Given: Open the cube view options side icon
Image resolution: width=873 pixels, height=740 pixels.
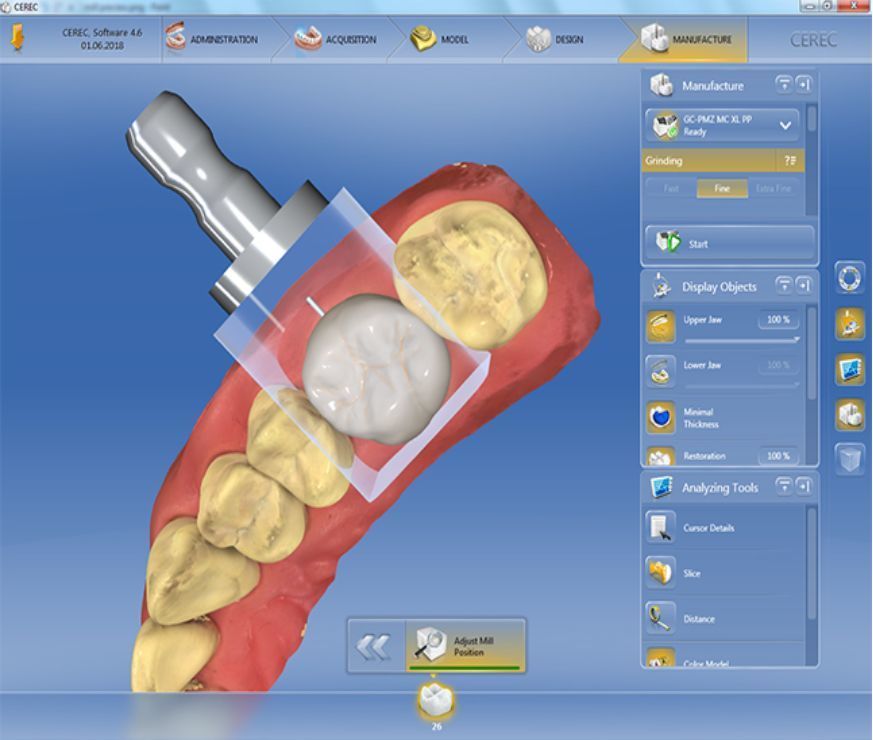Looking at the screenshot, I should pyautogui.click(x=850, y=460).
